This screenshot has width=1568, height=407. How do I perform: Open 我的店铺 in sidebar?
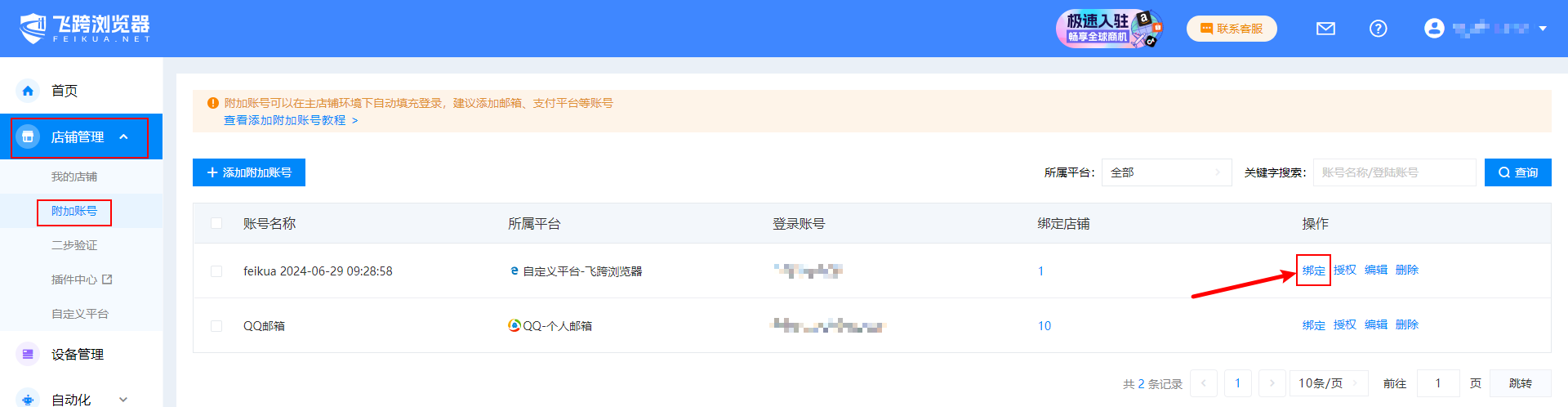coord(74,177)
